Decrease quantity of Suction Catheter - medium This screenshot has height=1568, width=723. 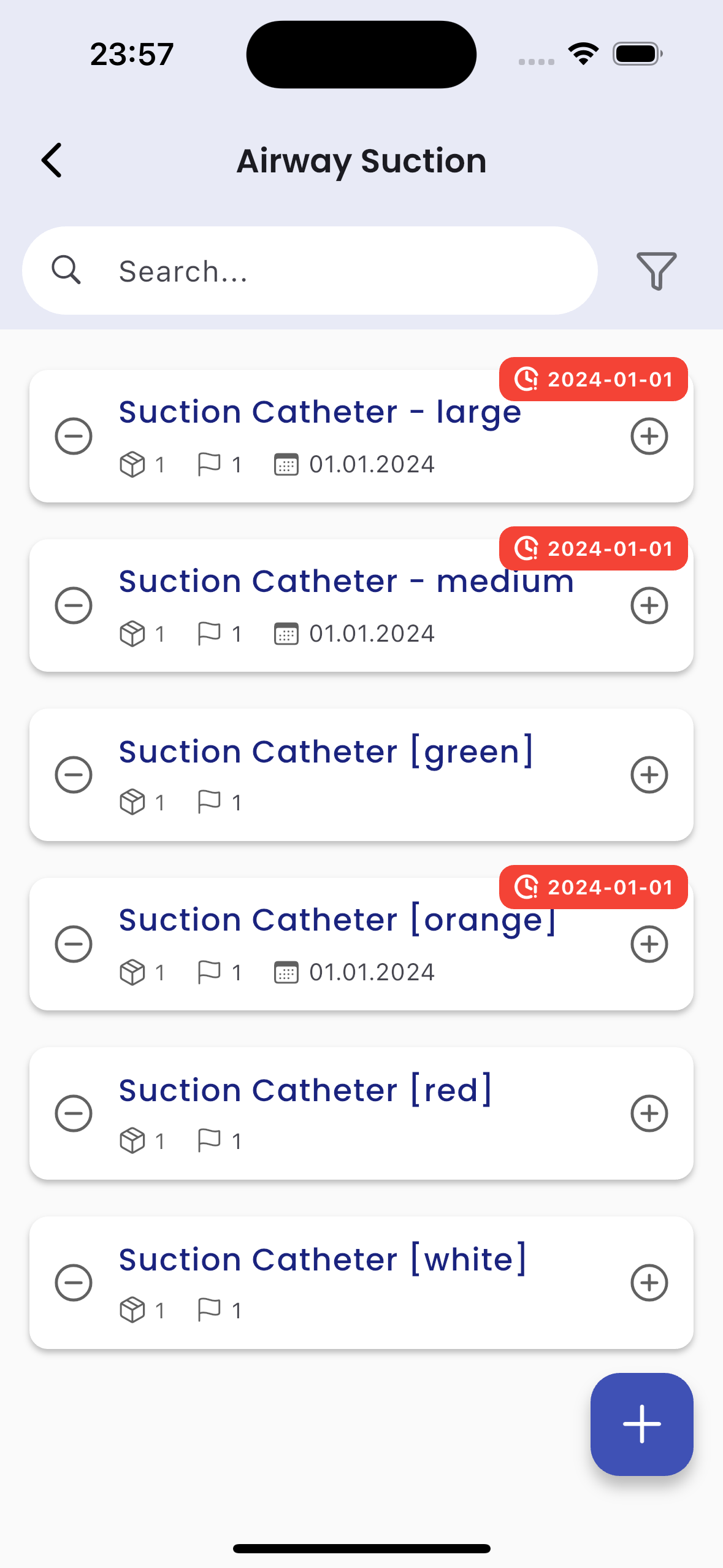coord(74,606)
